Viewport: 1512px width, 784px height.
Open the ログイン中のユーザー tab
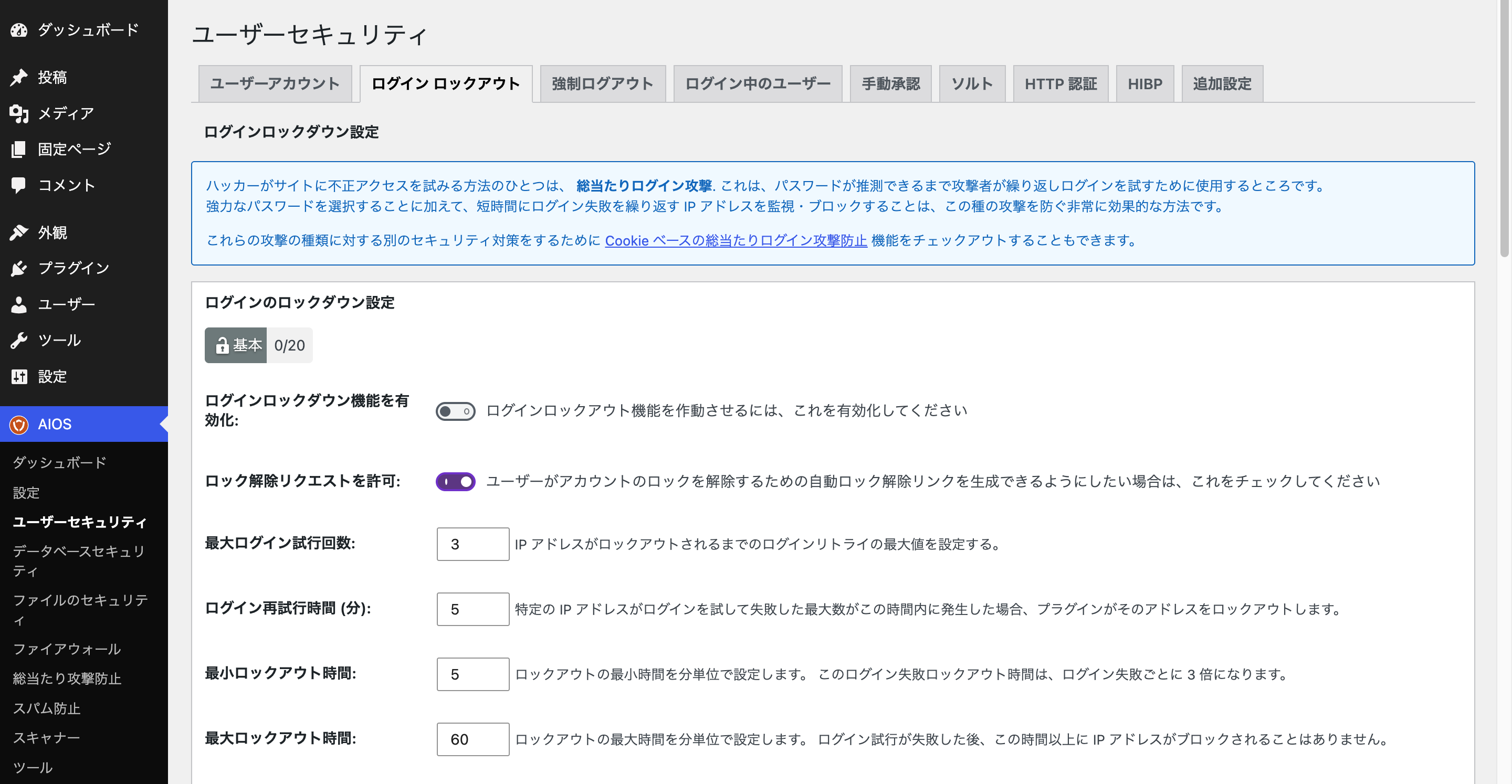758,84
